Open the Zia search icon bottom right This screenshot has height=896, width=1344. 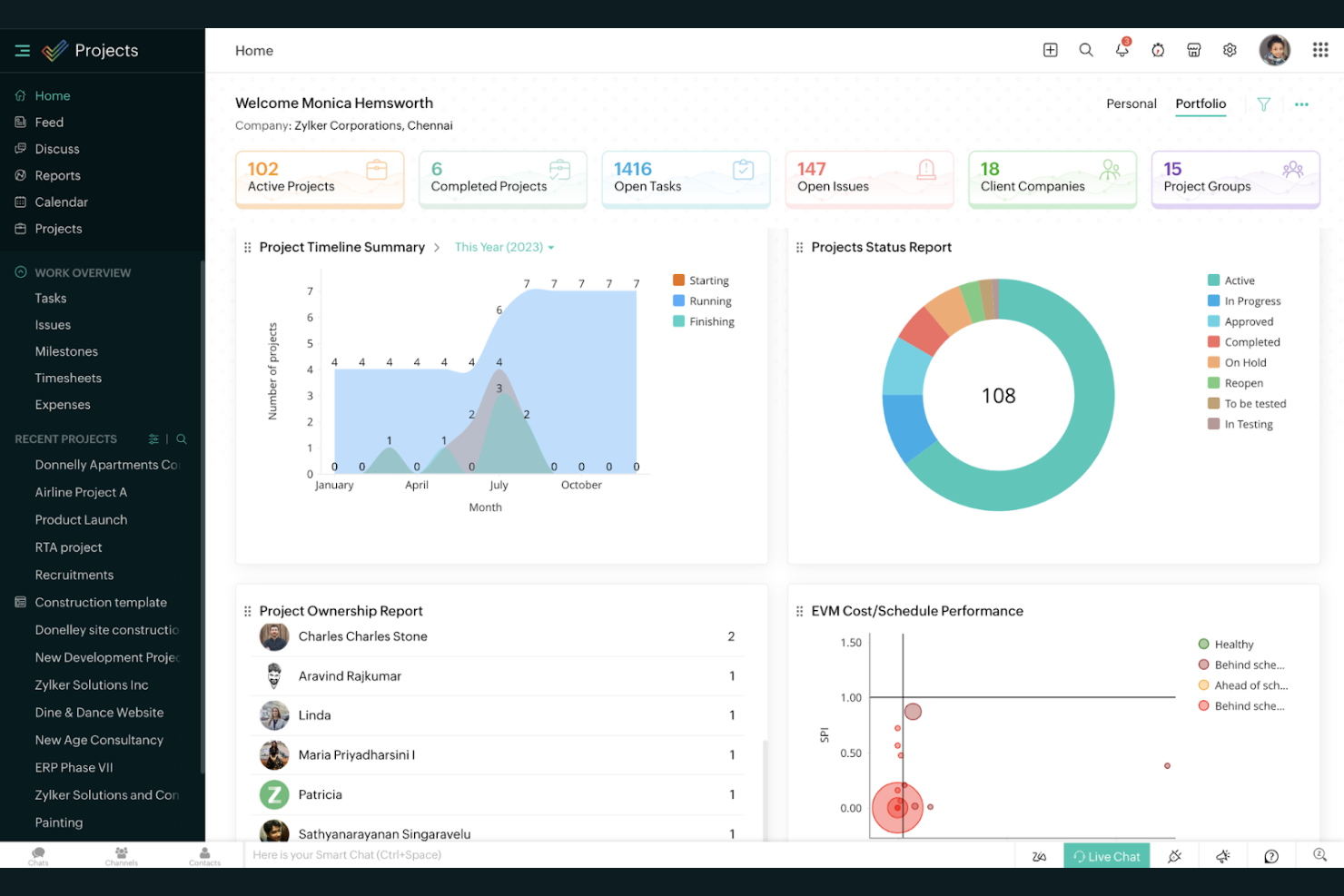(1319, 854)
